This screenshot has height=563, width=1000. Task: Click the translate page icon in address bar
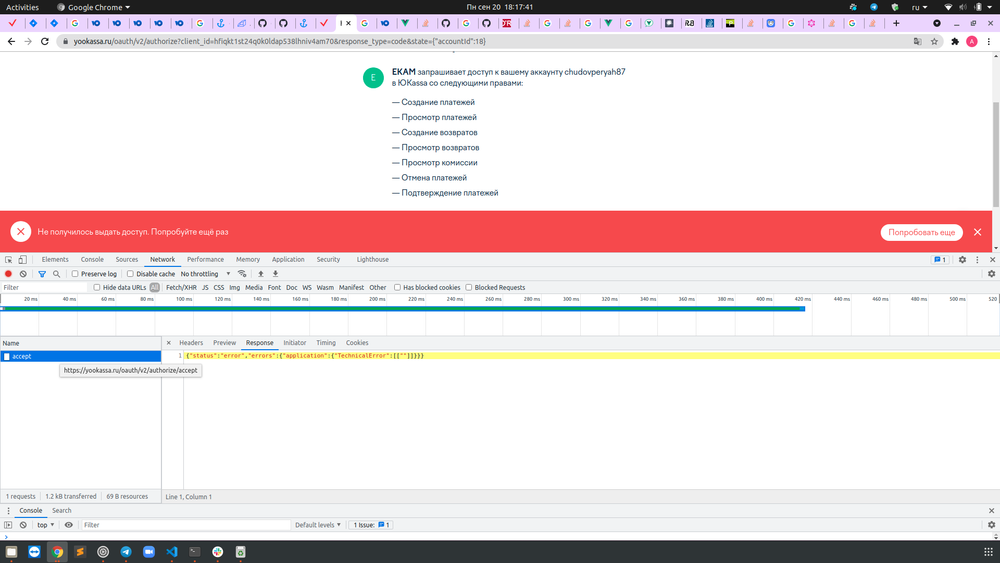point(917,41)
